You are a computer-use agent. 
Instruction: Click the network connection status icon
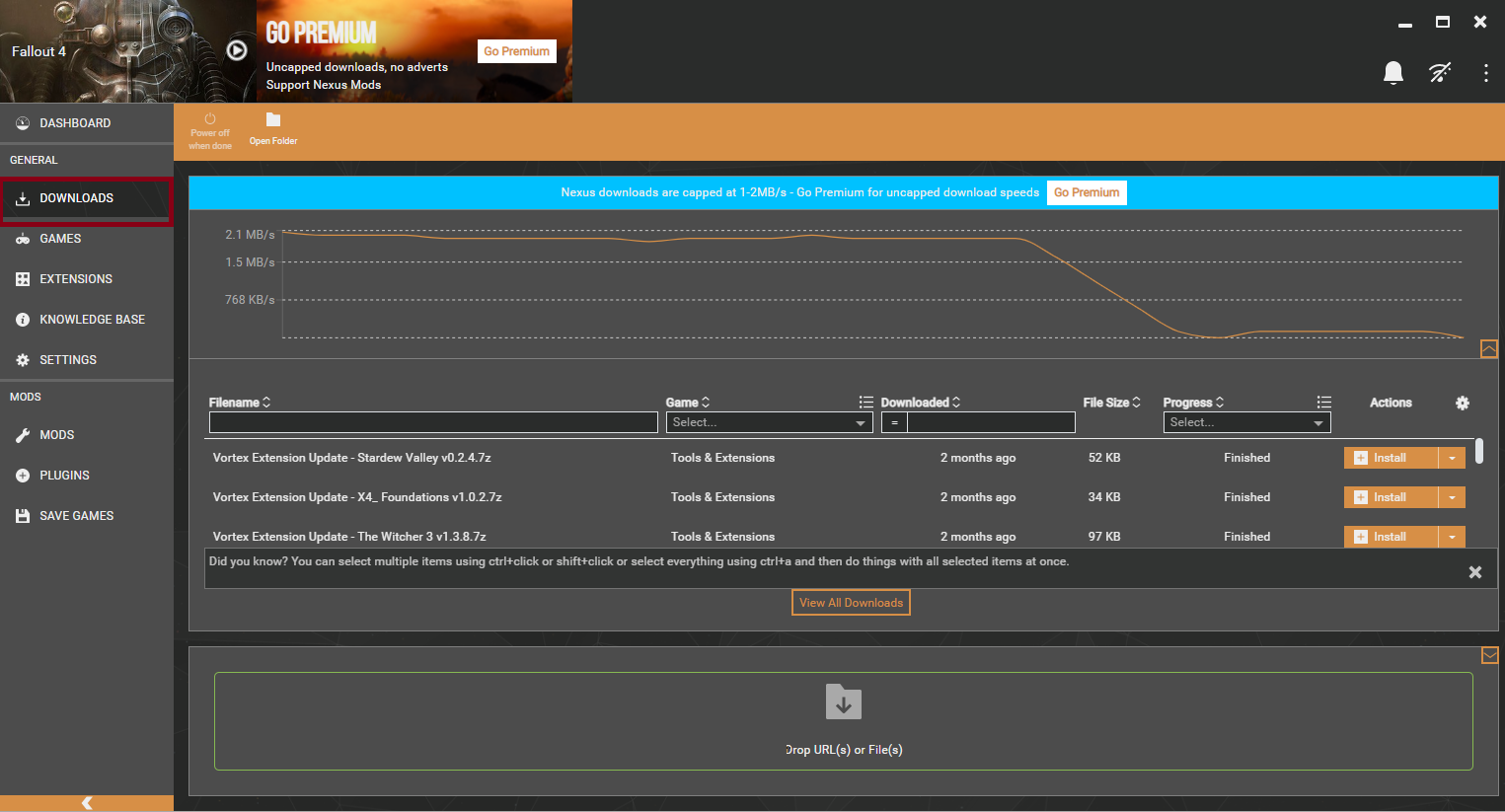[x=1440, y=72]
